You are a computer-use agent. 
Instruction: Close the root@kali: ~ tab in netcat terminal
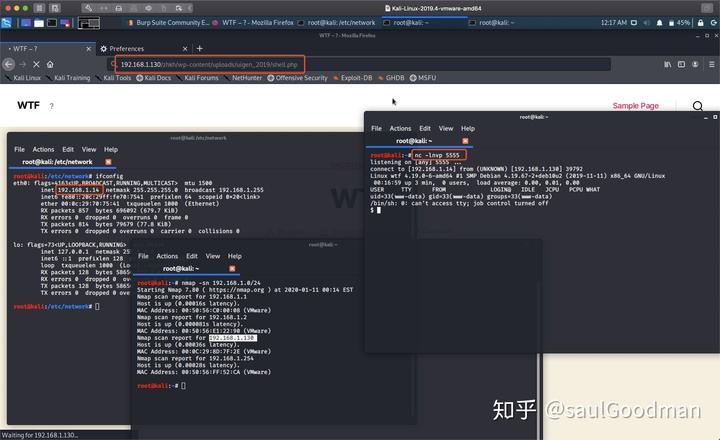[465, 141]
